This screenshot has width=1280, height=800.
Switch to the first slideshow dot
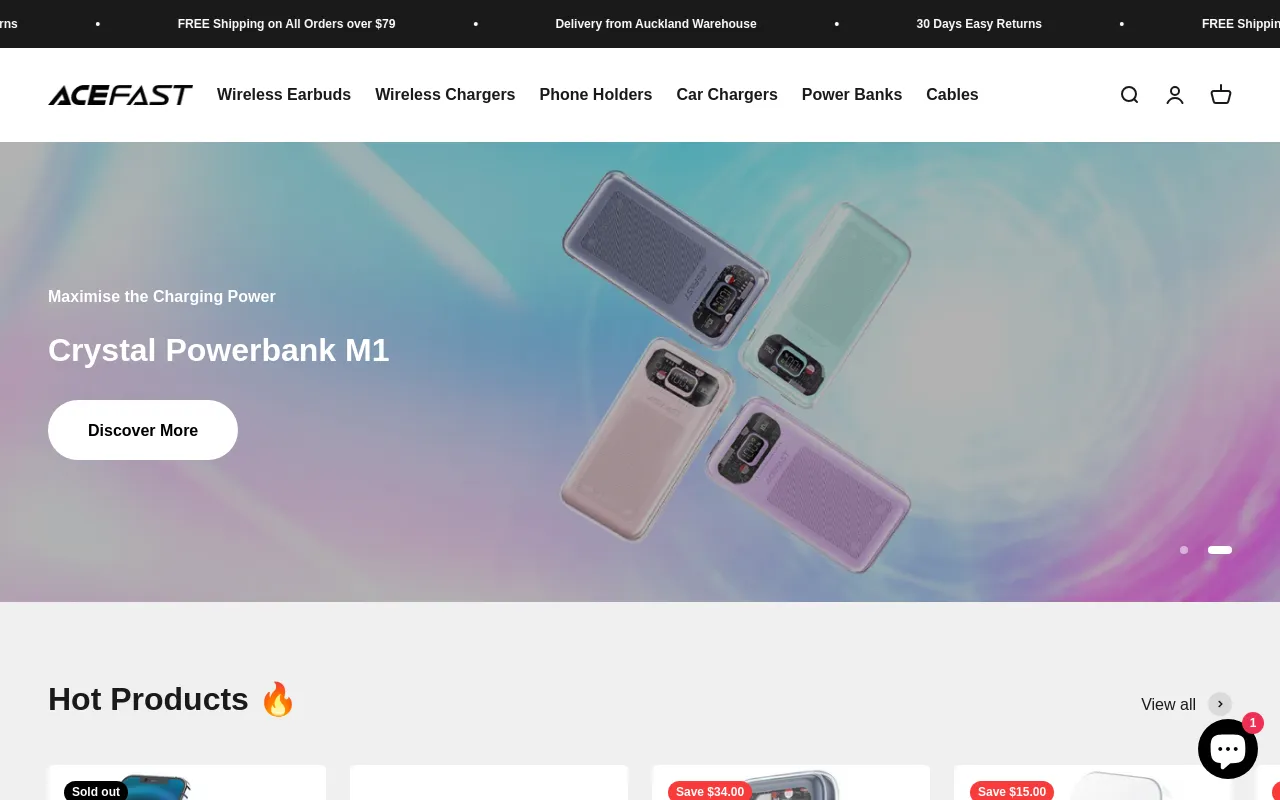coord(1184,550)
